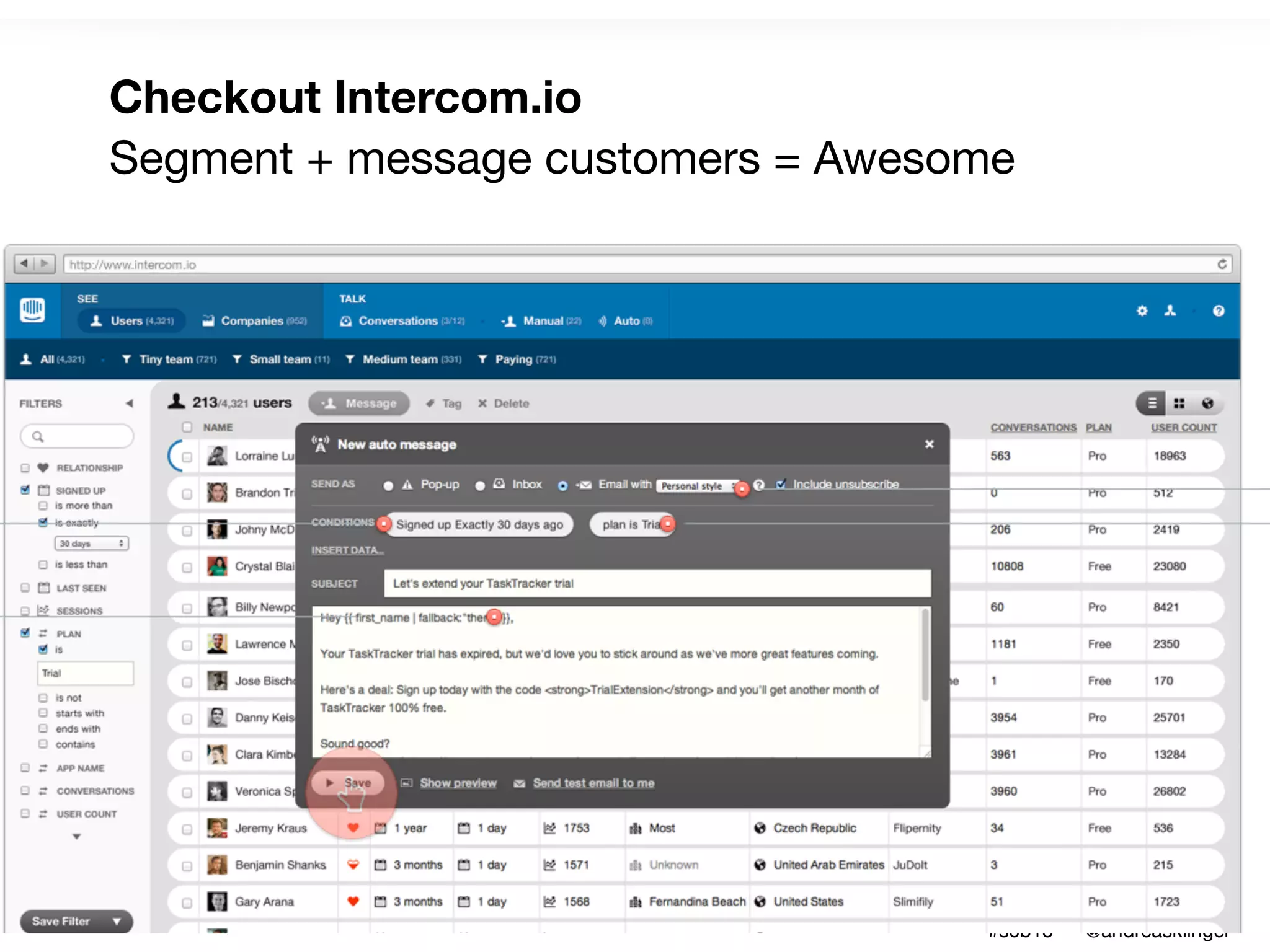
Task: Remove the 'plan is Trial' condition
Action: tap(668, 524)
